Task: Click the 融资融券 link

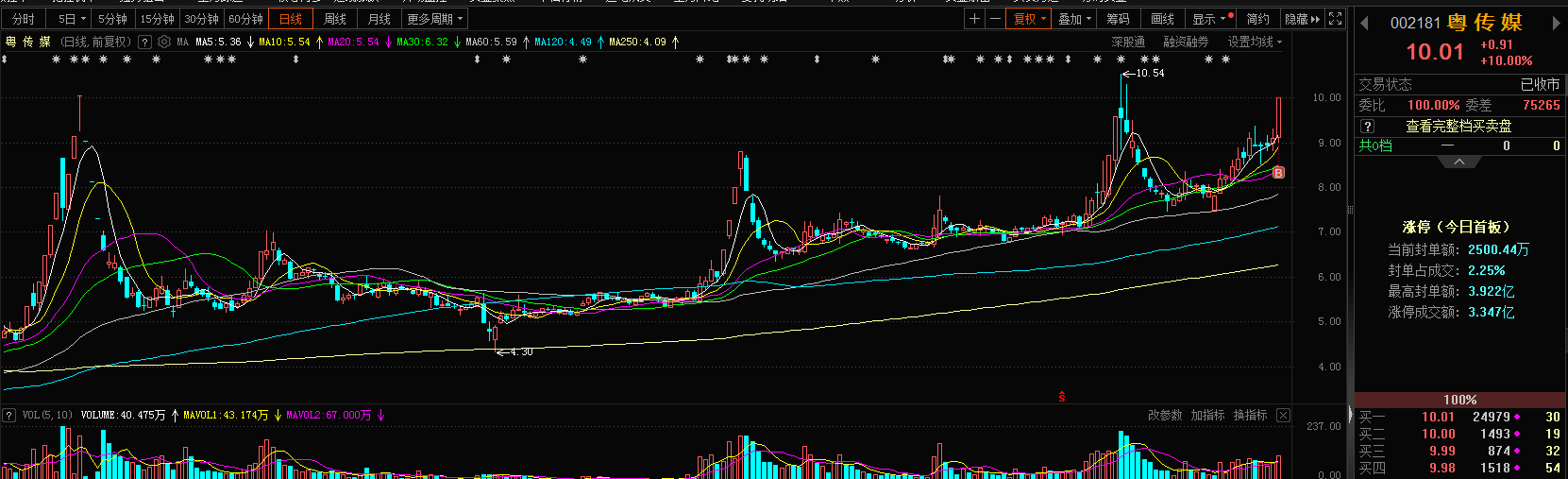Action: pos(1186,42)
